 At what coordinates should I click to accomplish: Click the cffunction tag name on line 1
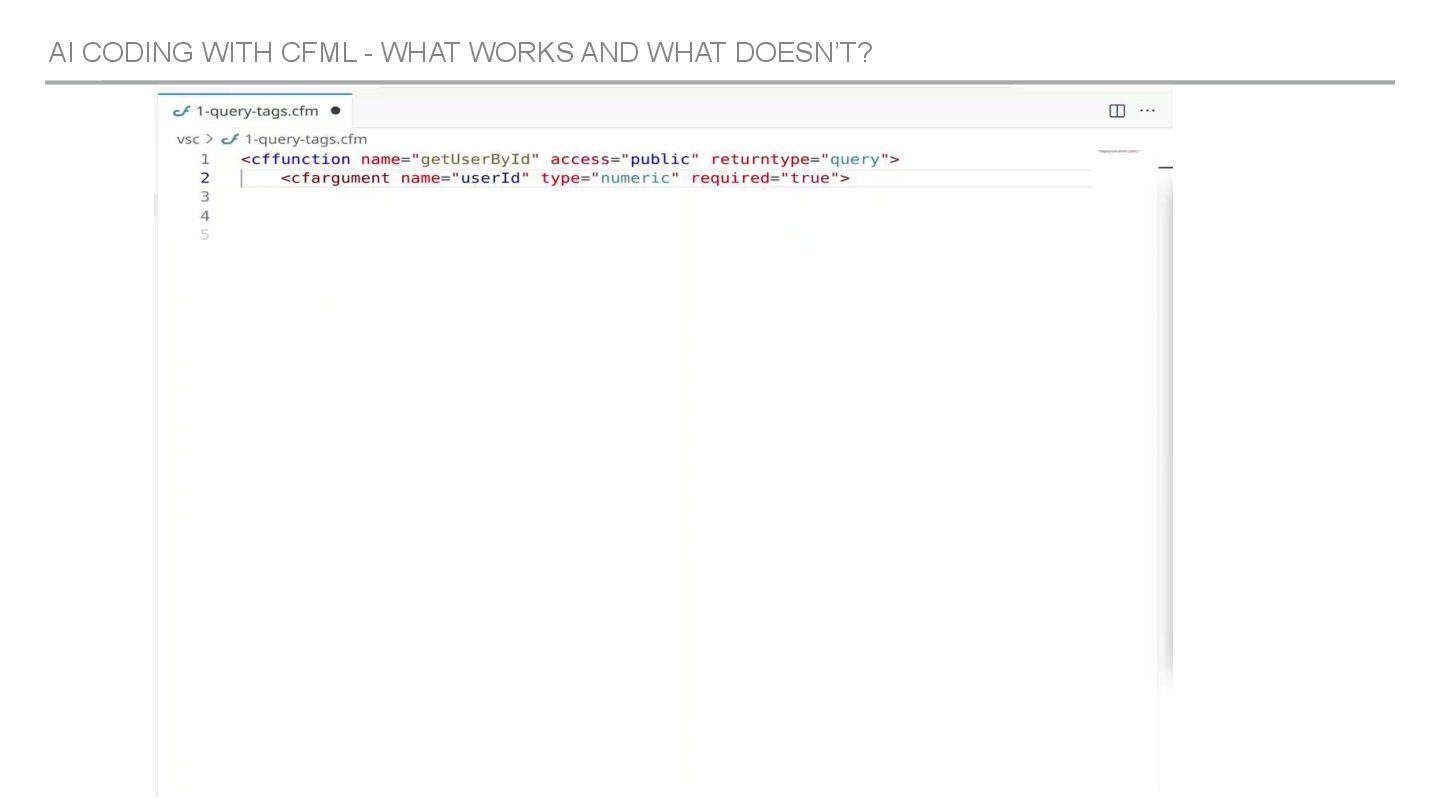click(x=300, y=159)
